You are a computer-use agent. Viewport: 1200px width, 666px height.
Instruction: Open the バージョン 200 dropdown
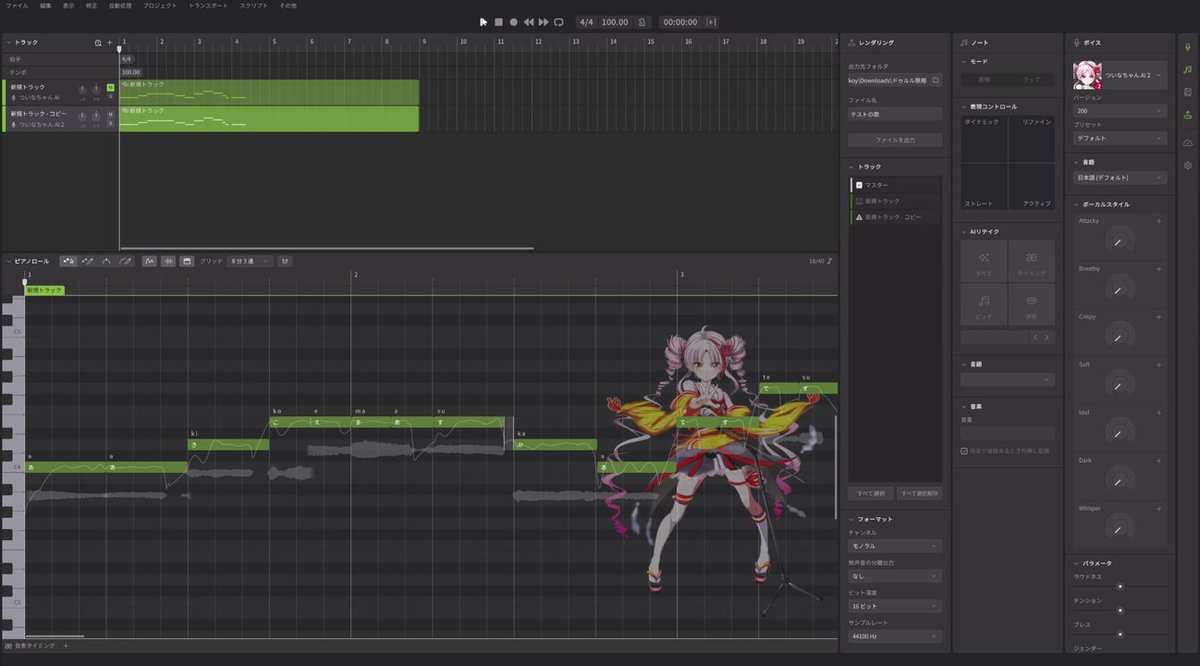pos(1119,112)
